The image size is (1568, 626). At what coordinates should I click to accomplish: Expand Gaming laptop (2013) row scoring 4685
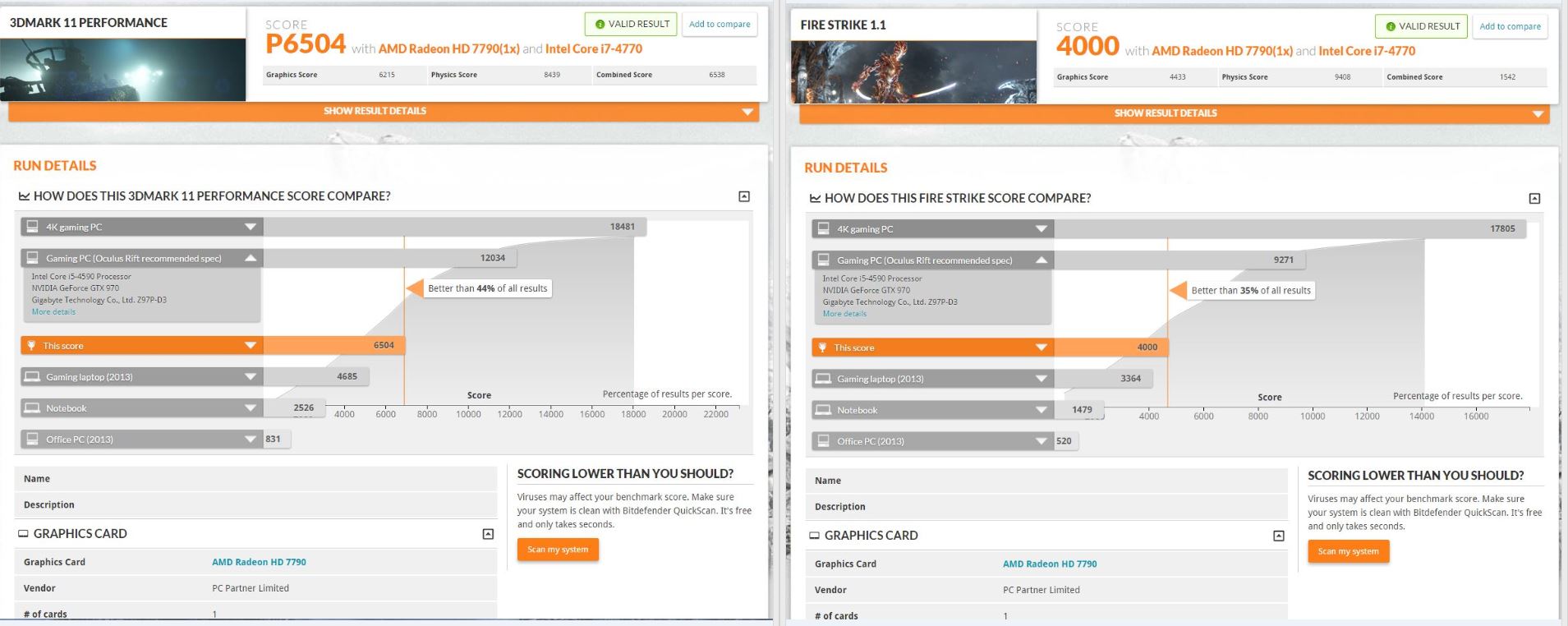click(251, 377)
